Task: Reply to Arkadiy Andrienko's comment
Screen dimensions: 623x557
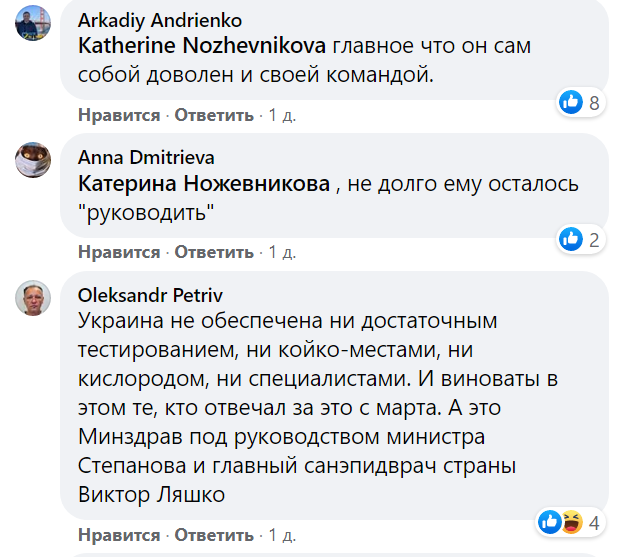Action: click(x=214, y=115)
